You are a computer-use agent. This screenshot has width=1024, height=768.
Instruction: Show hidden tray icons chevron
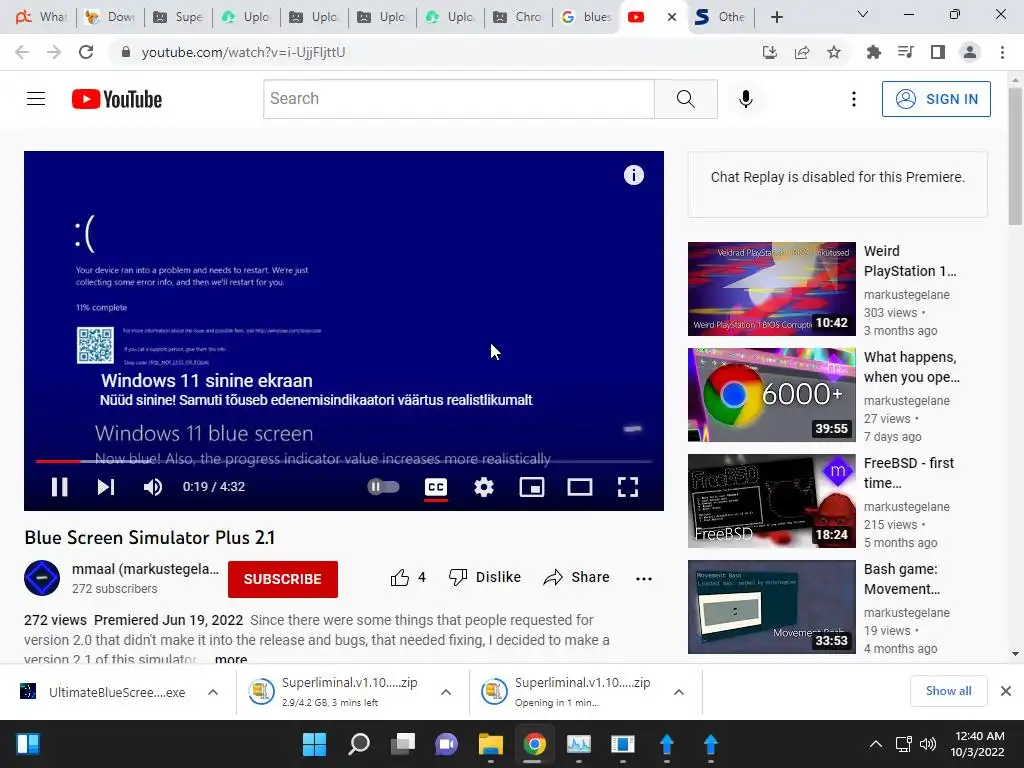(876, 744)
